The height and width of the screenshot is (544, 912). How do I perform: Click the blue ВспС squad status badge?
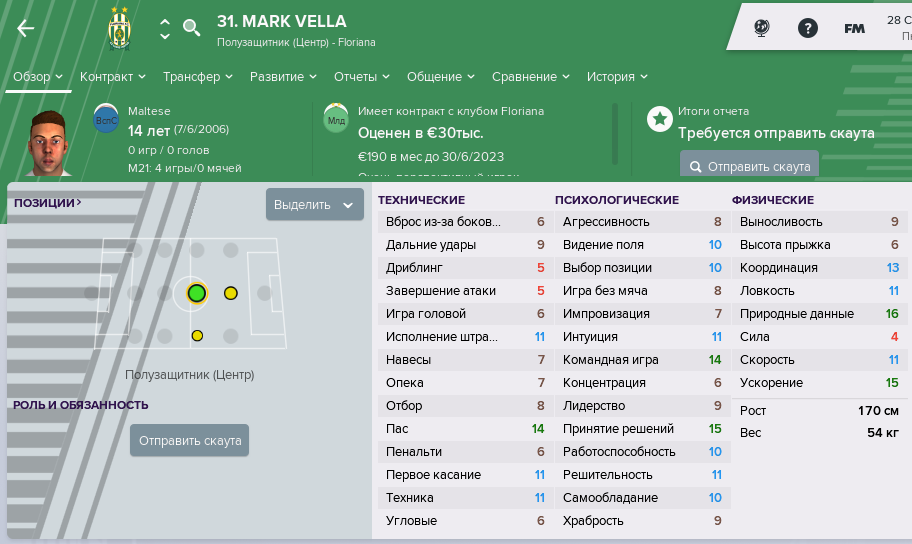[x=106, y=118]
